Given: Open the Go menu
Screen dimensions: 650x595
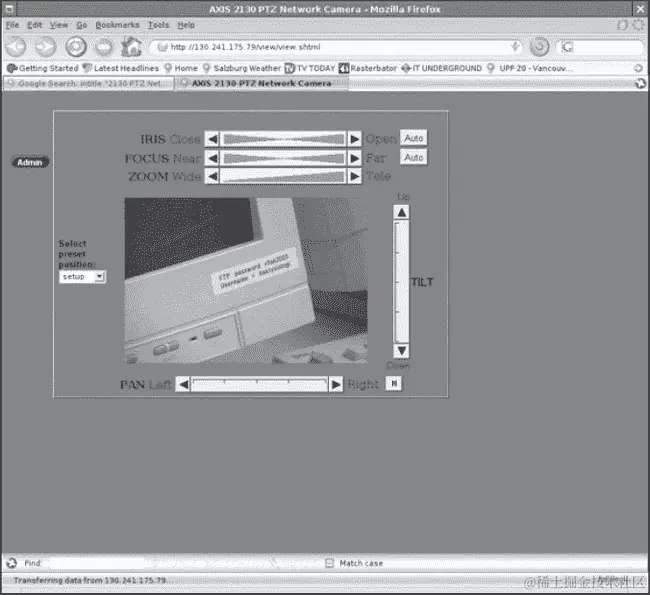Looking at the screenshot, I should tap(82, 25).
